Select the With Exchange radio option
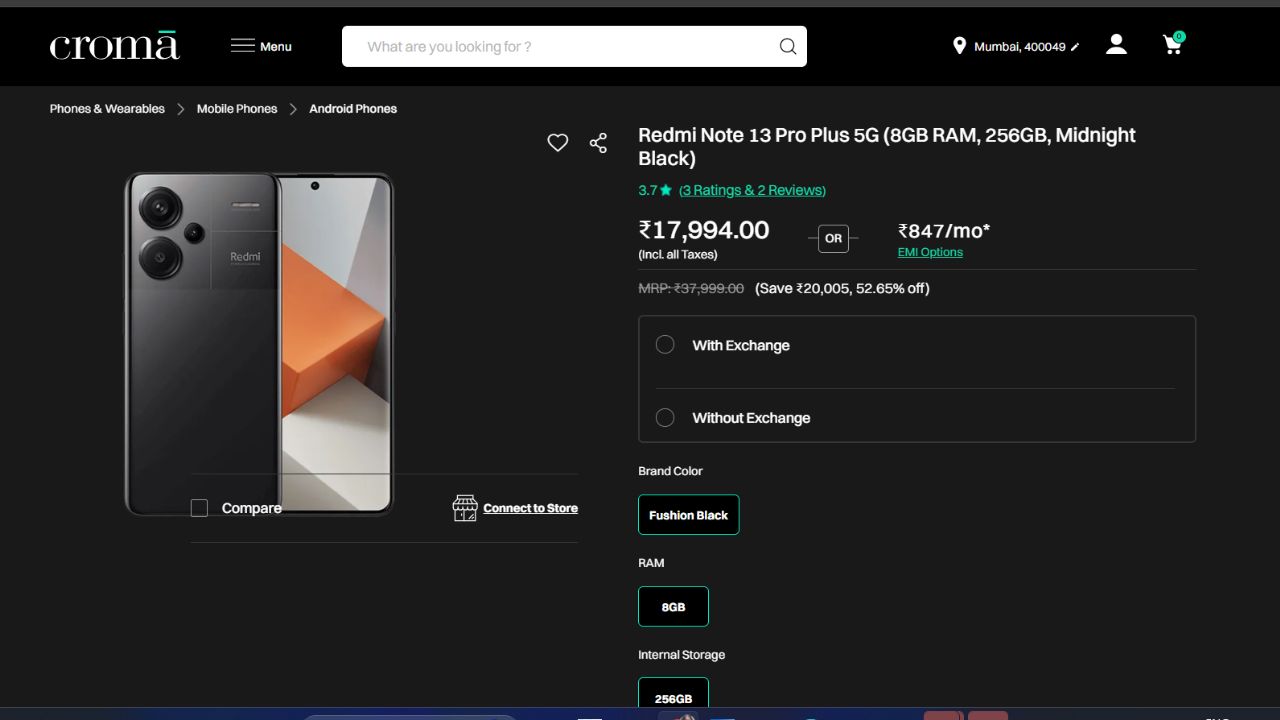 pyautogui.click(x=665, y=345)
